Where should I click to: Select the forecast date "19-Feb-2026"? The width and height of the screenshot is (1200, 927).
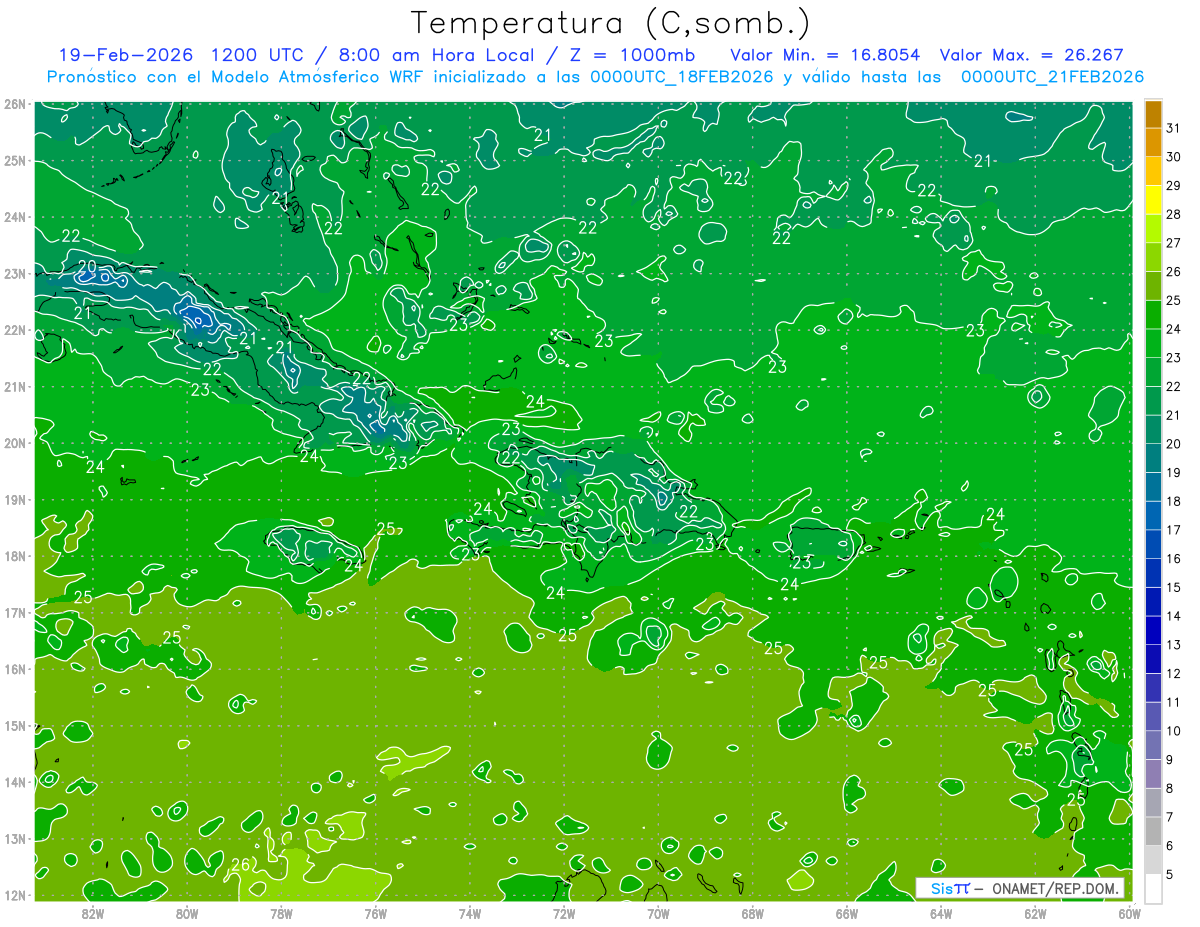[x=126, y=55]
